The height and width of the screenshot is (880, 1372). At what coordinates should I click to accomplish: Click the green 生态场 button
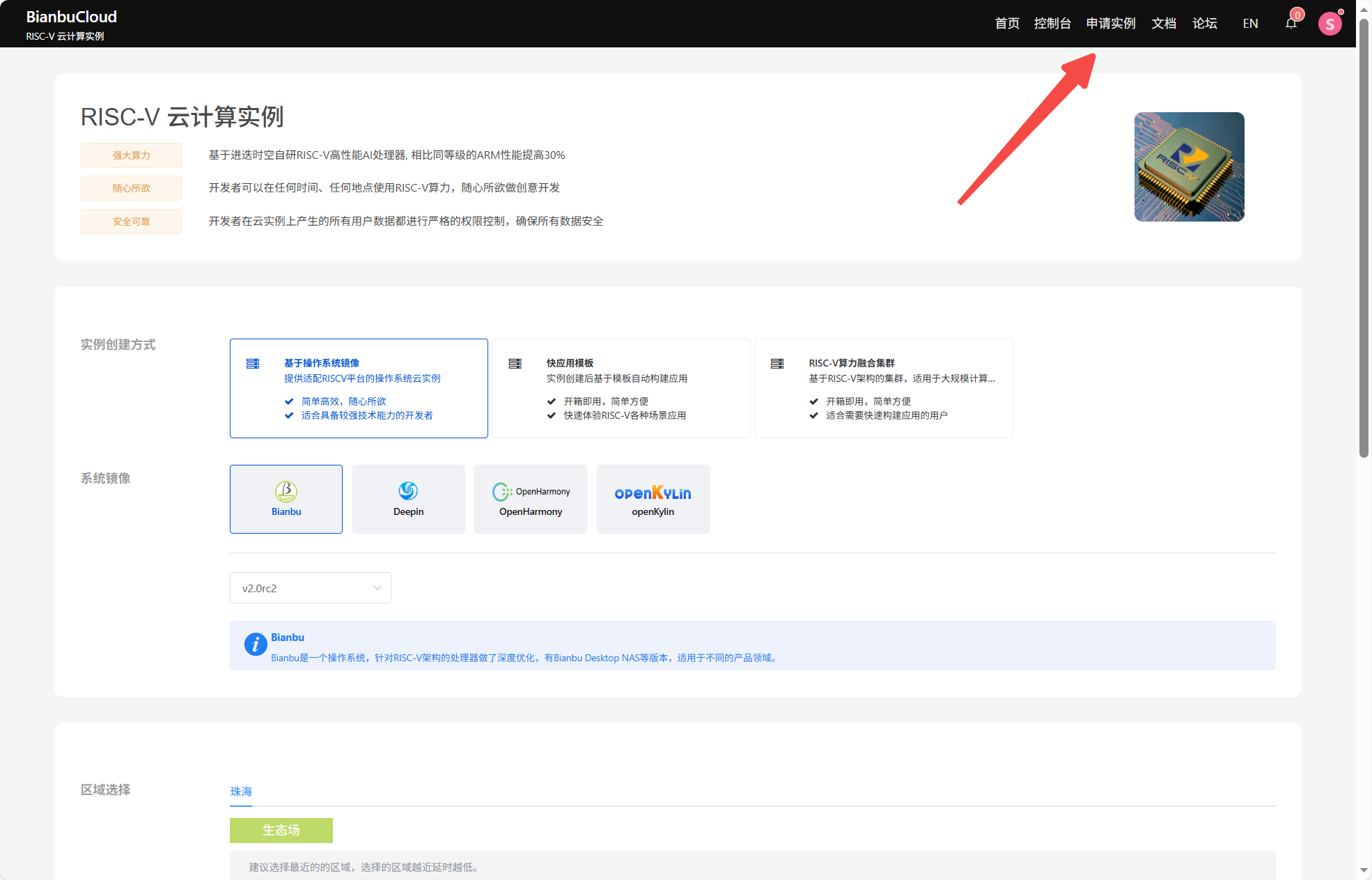[281, 830]
